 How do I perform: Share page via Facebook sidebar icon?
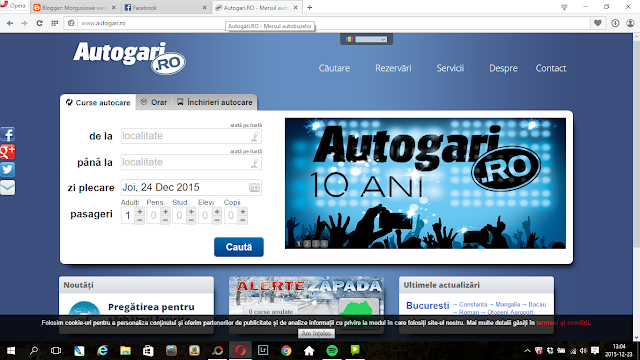tap(7, 134)
